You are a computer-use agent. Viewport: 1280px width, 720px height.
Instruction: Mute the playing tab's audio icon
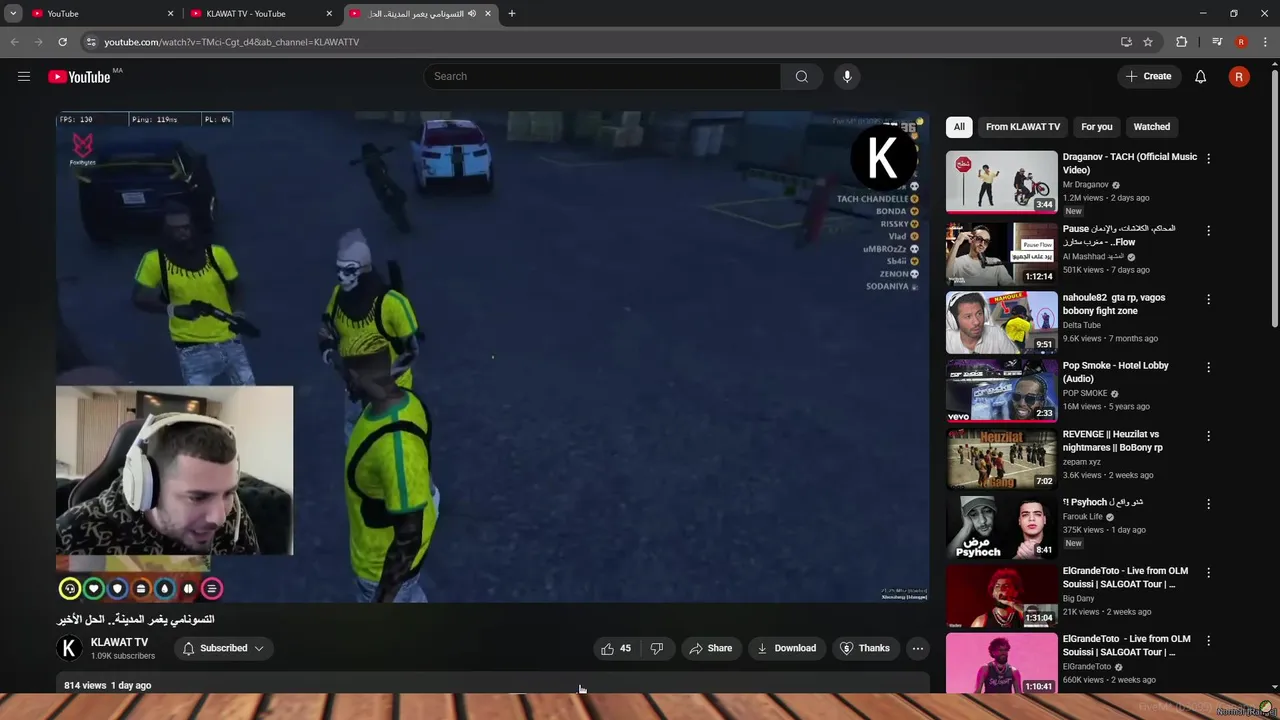(472, 13)
